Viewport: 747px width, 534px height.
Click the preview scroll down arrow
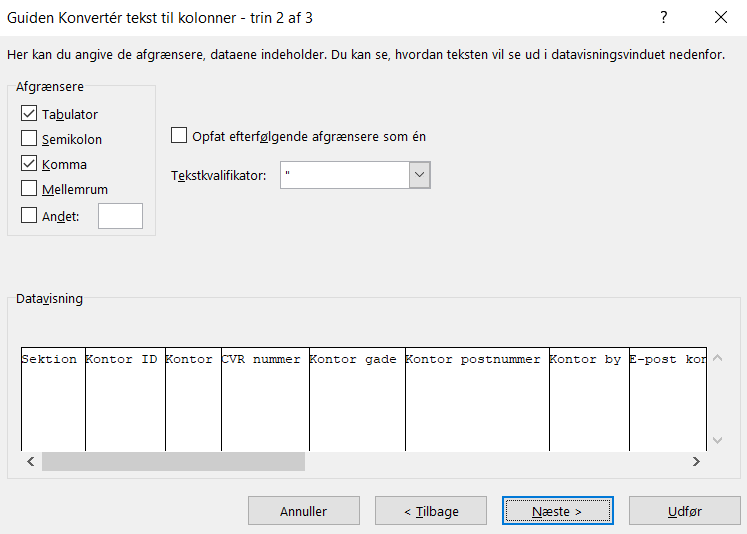click(x=717, y=439)
